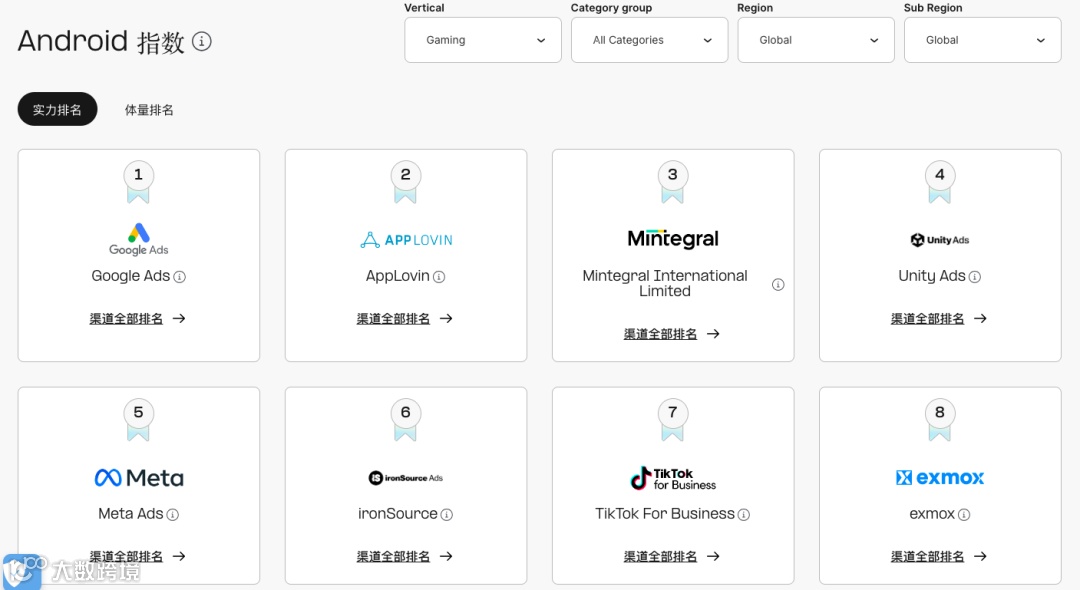Image resolution: width=1080 pixels, height=590 pixels.
Task: Click rank 7 ribbon badge
Action: (673, 419)
